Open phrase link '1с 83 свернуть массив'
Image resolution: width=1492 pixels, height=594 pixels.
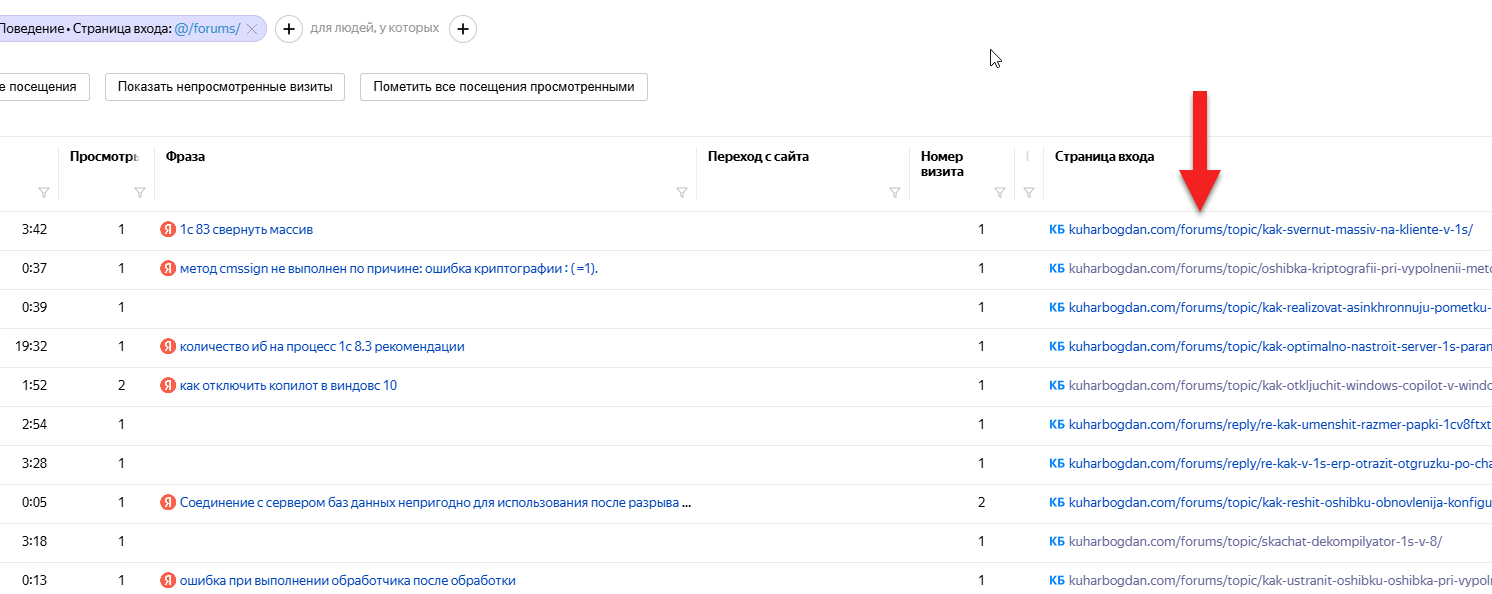pos(246,230)
